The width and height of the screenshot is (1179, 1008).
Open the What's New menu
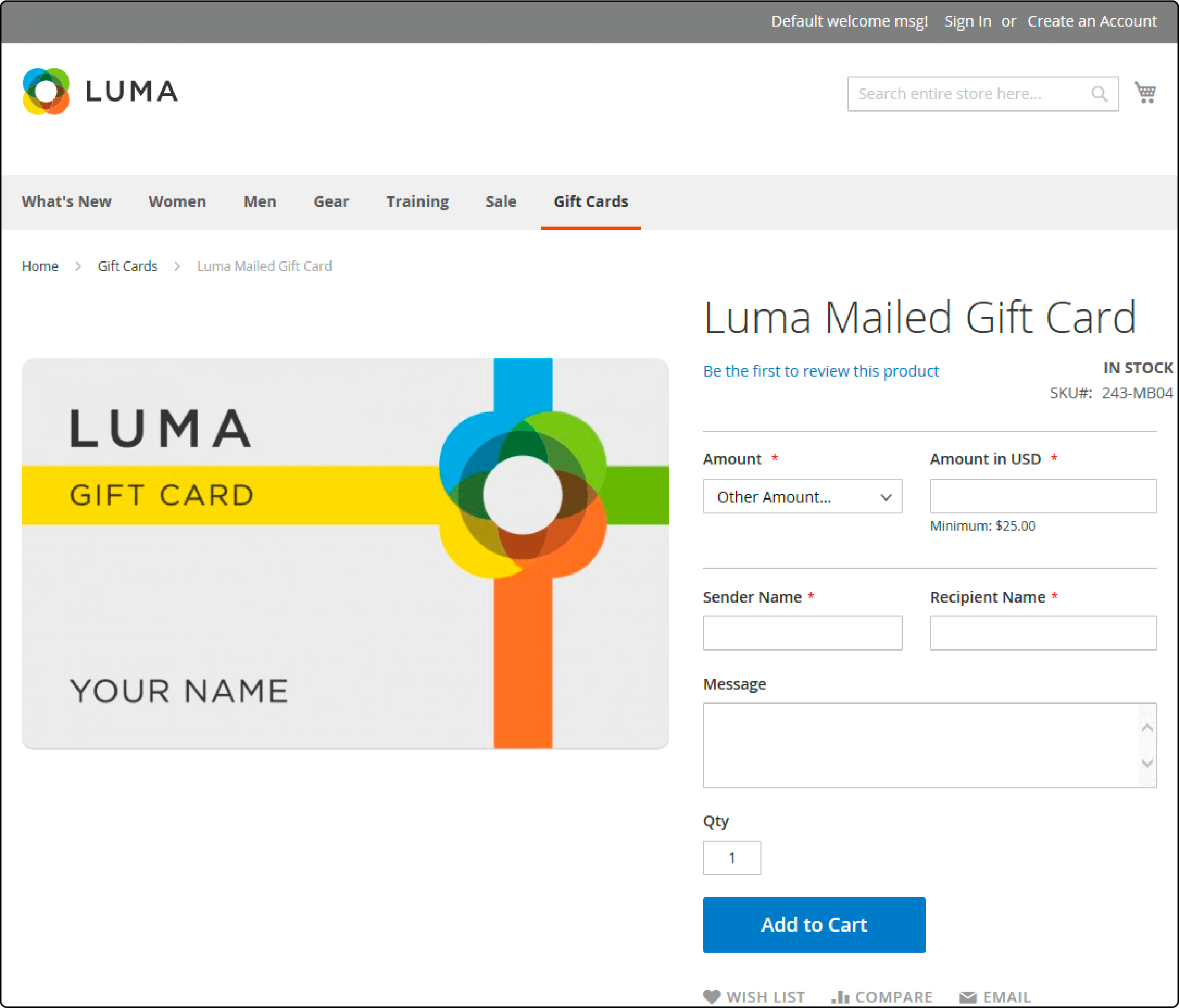coord(67,201)
